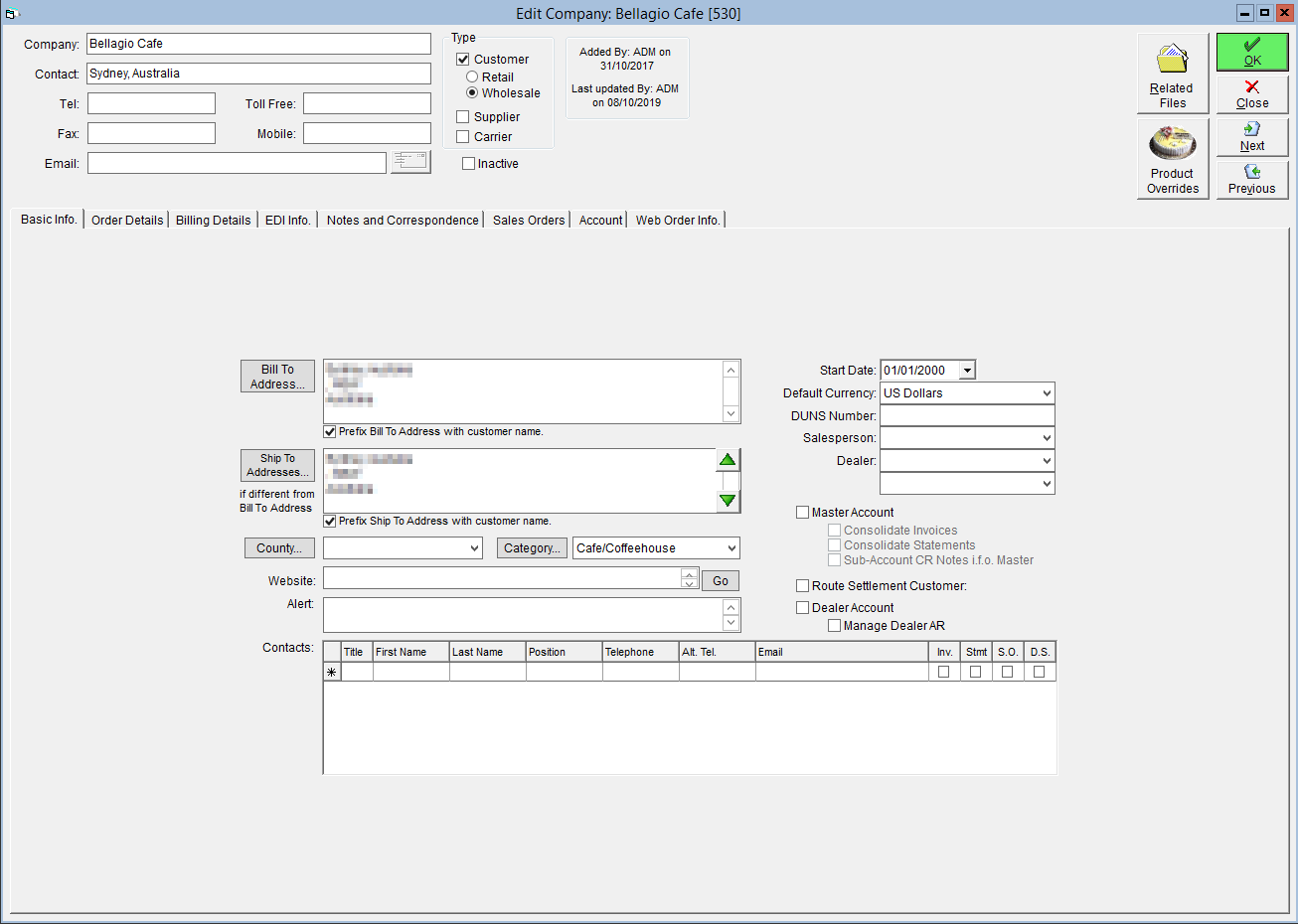Screen dimensions: 1298x924
Task: Tick the Inv. checkbox in contacts row
Action: pos(944,672)
